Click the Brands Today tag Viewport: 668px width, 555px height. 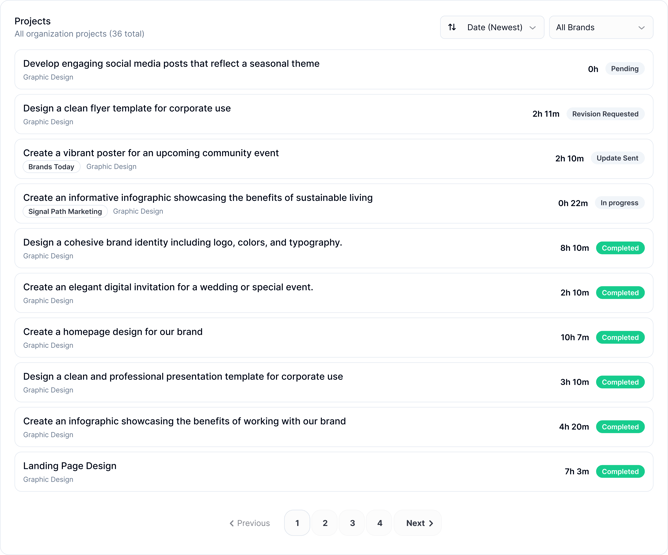pyautogui.click(x=51, y=167)
